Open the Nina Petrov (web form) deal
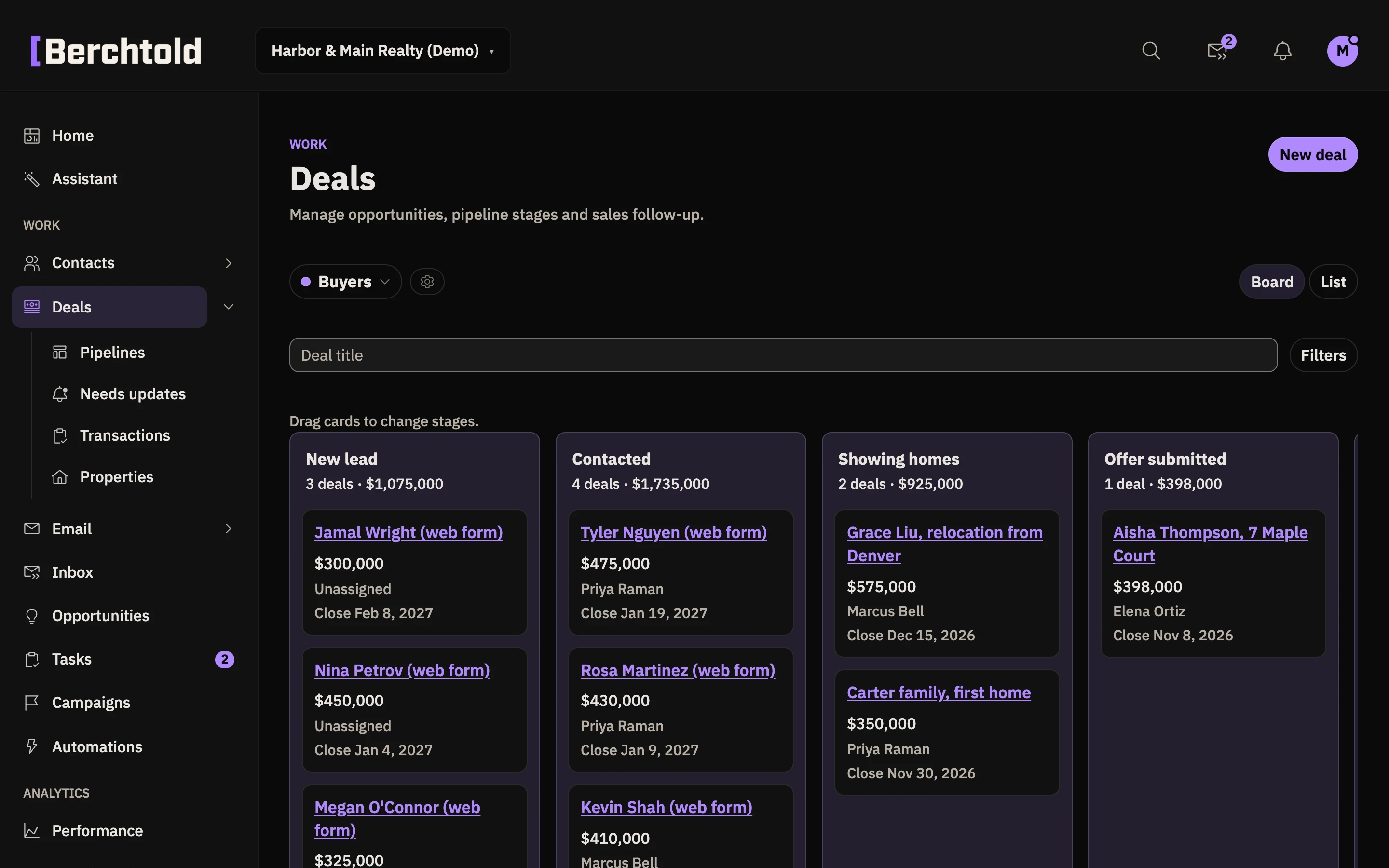Screen dimensions: 1389x868 [x=402, y=670]
